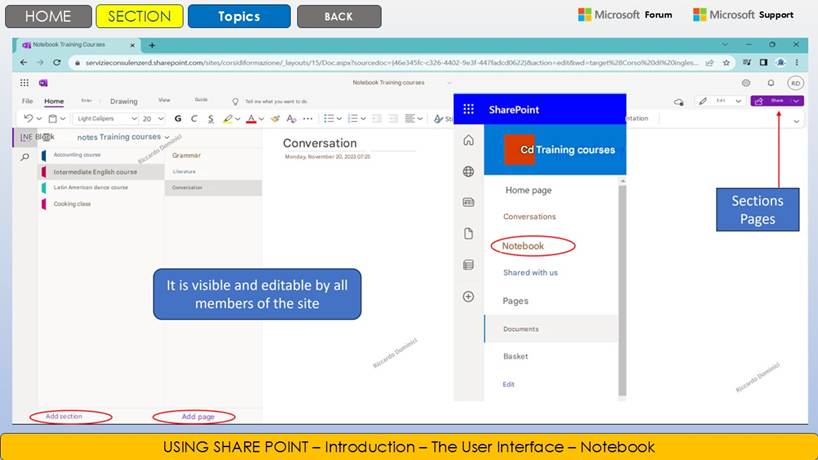Apply bold with the G icon
818x460 pixels.
pyautogui.click(x=178, y=119)
